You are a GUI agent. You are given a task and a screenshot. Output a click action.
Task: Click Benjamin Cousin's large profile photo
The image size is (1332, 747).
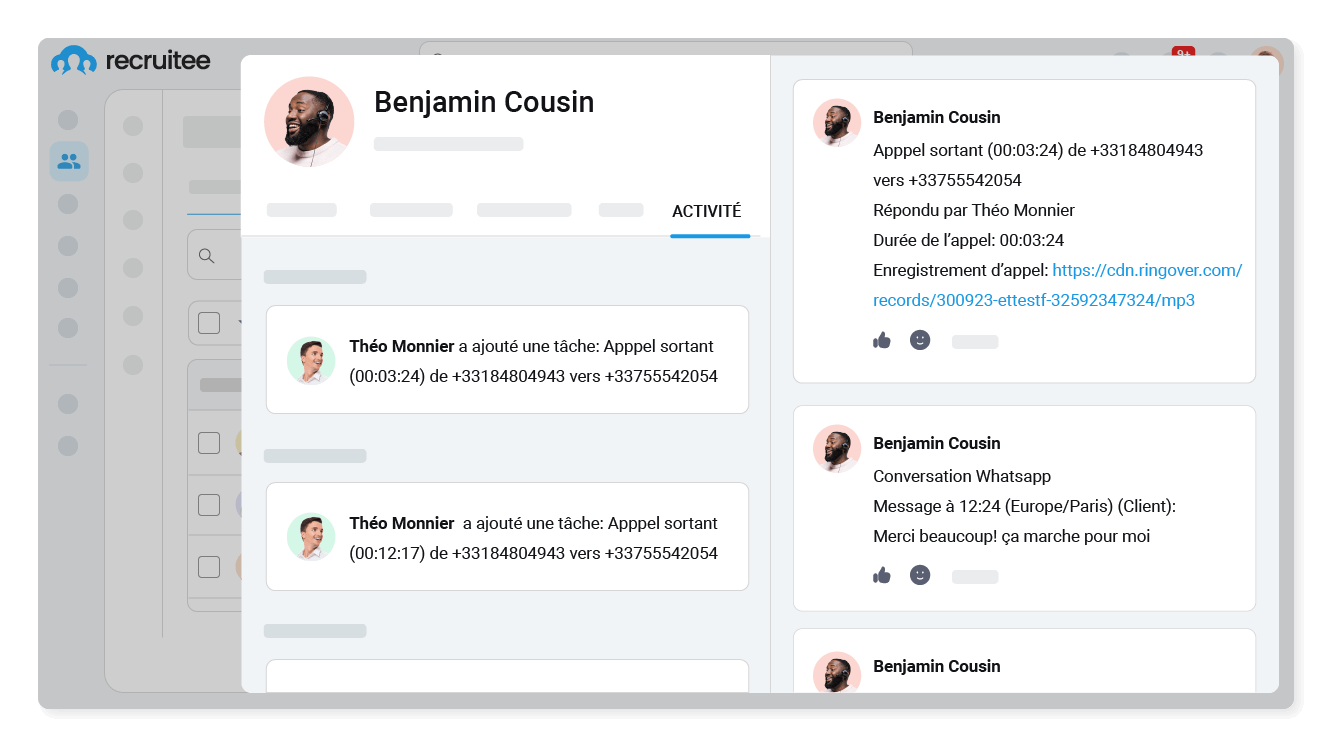point(309,121)
